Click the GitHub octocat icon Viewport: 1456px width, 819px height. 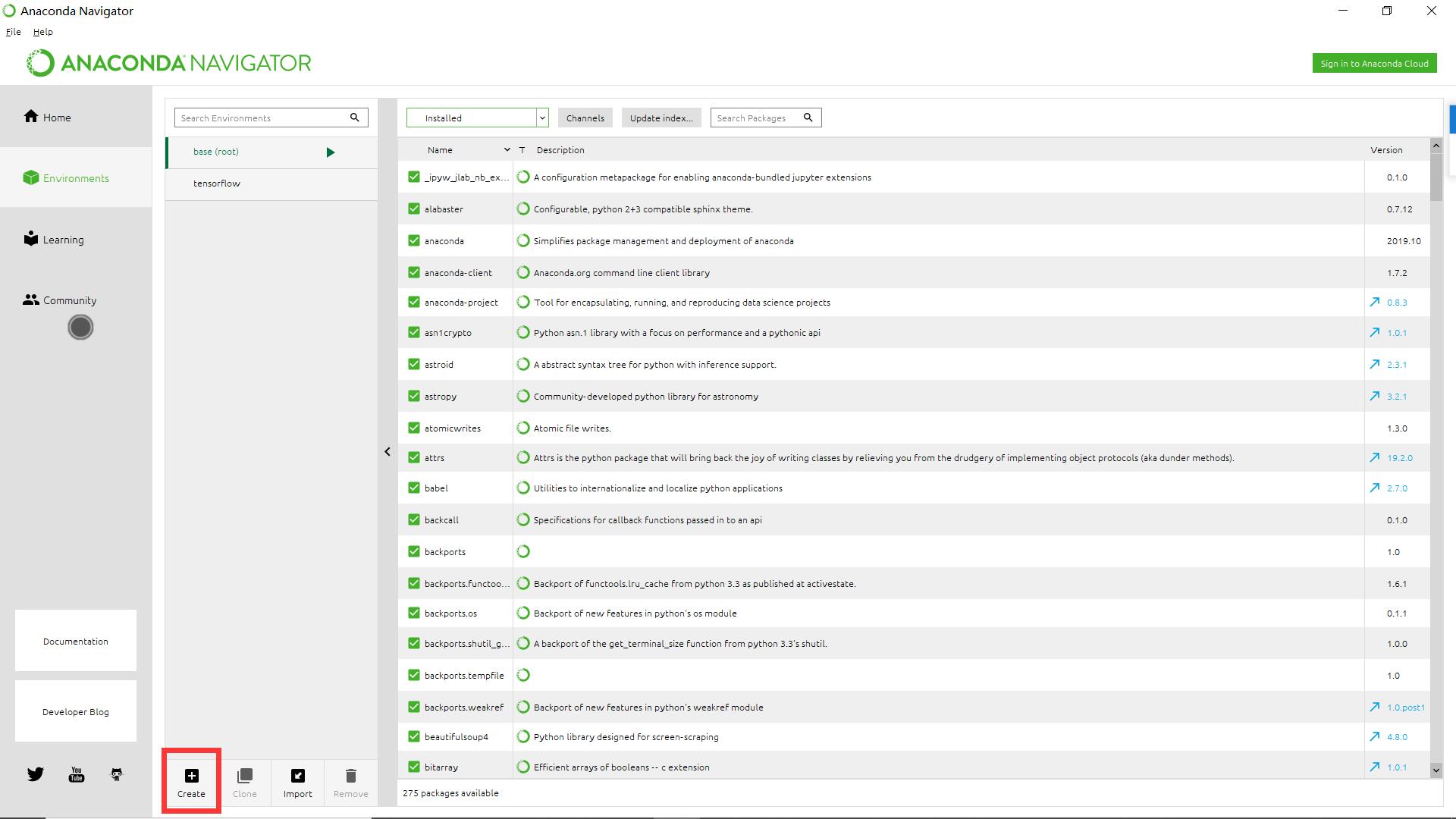pyautogui.click(x=117, y=774)
